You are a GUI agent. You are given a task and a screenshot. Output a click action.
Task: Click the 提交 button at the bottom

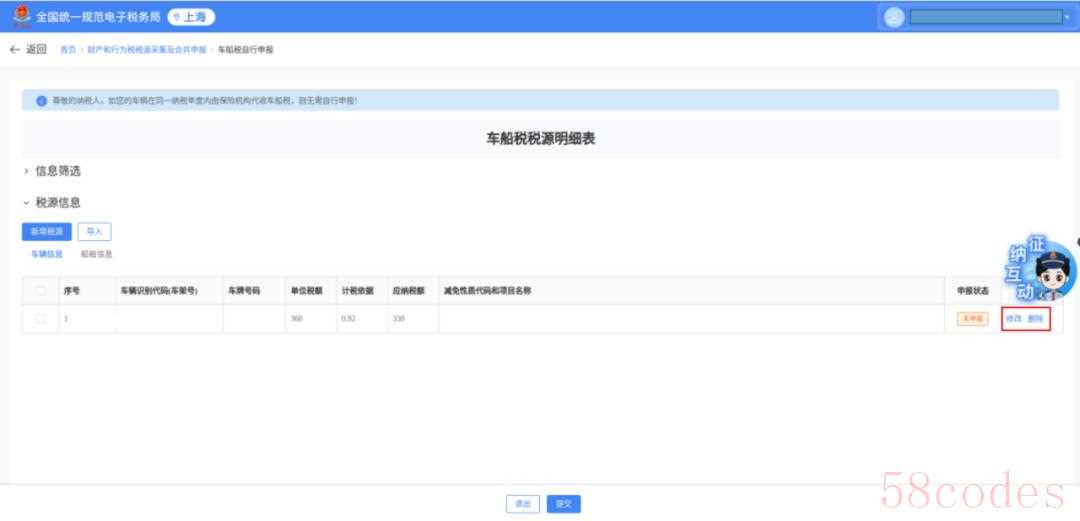click(564, 504)
